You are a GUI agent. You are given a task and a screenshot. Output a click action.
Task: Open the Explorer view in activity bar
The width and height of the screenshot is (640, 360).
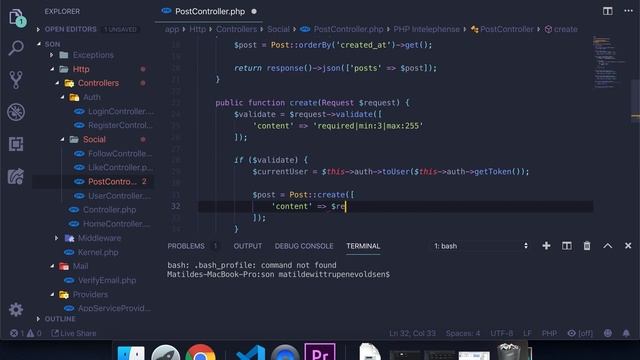(x=17, y=18)
